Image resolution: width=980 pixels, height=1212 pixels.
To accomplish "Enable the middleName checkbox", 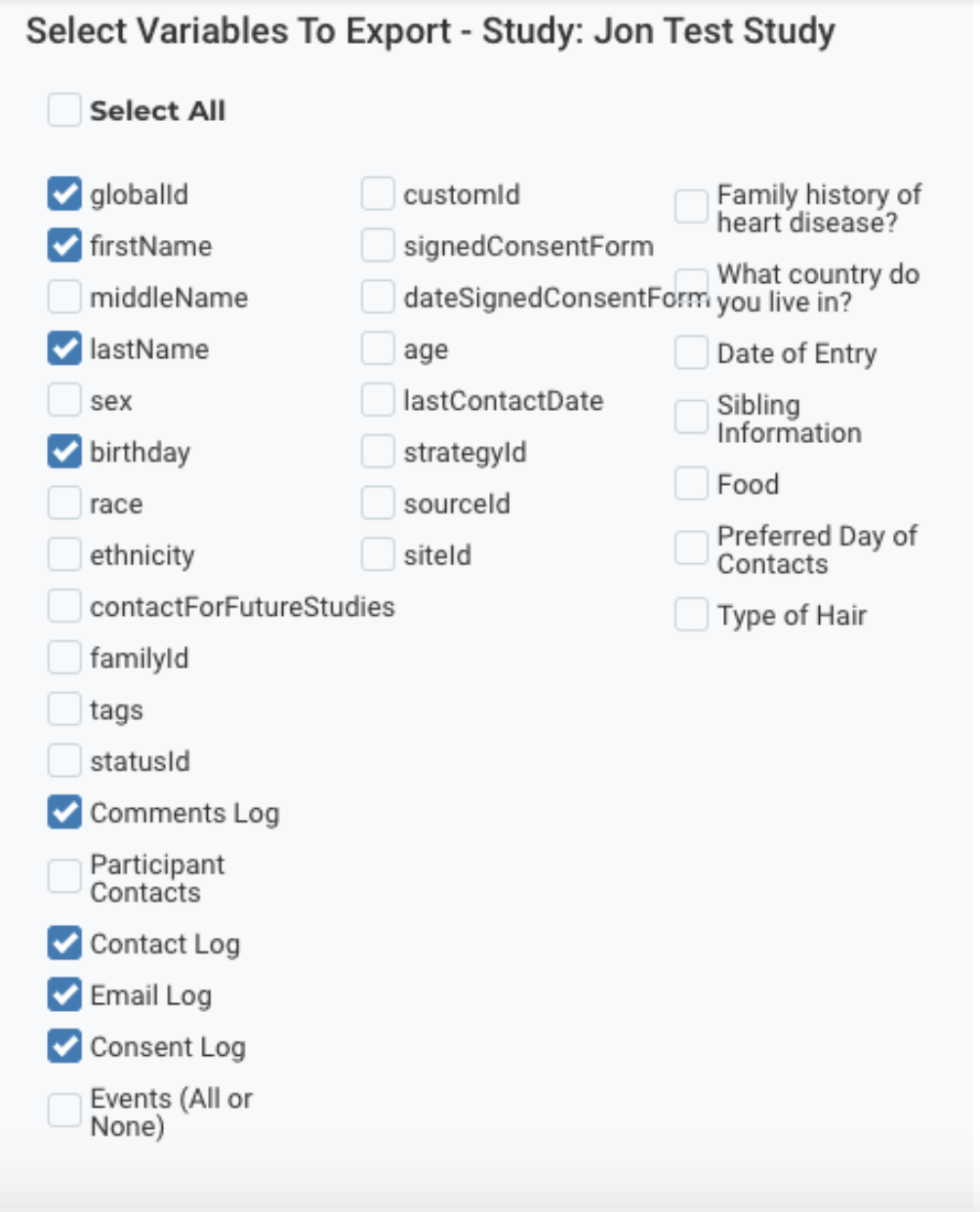I will tap(64, 298).
